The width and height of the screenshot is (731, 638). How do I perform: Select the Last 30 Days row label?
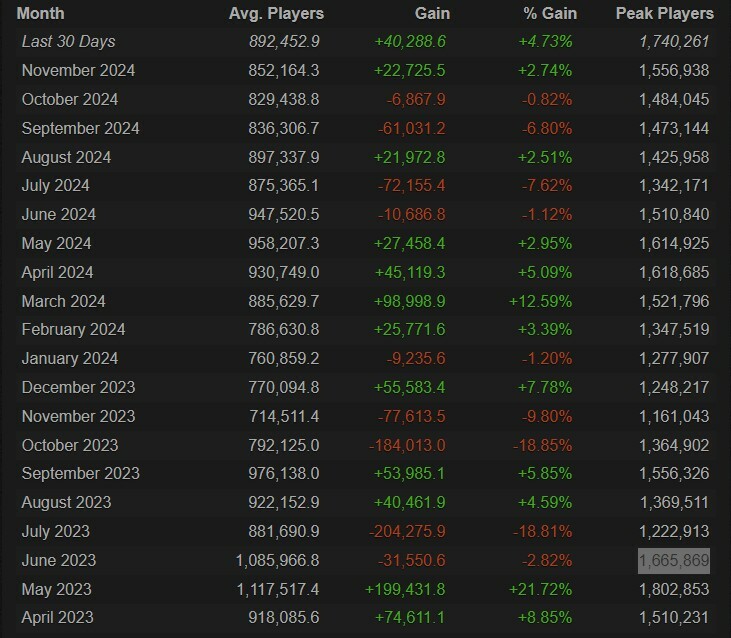tap(69, 41)
